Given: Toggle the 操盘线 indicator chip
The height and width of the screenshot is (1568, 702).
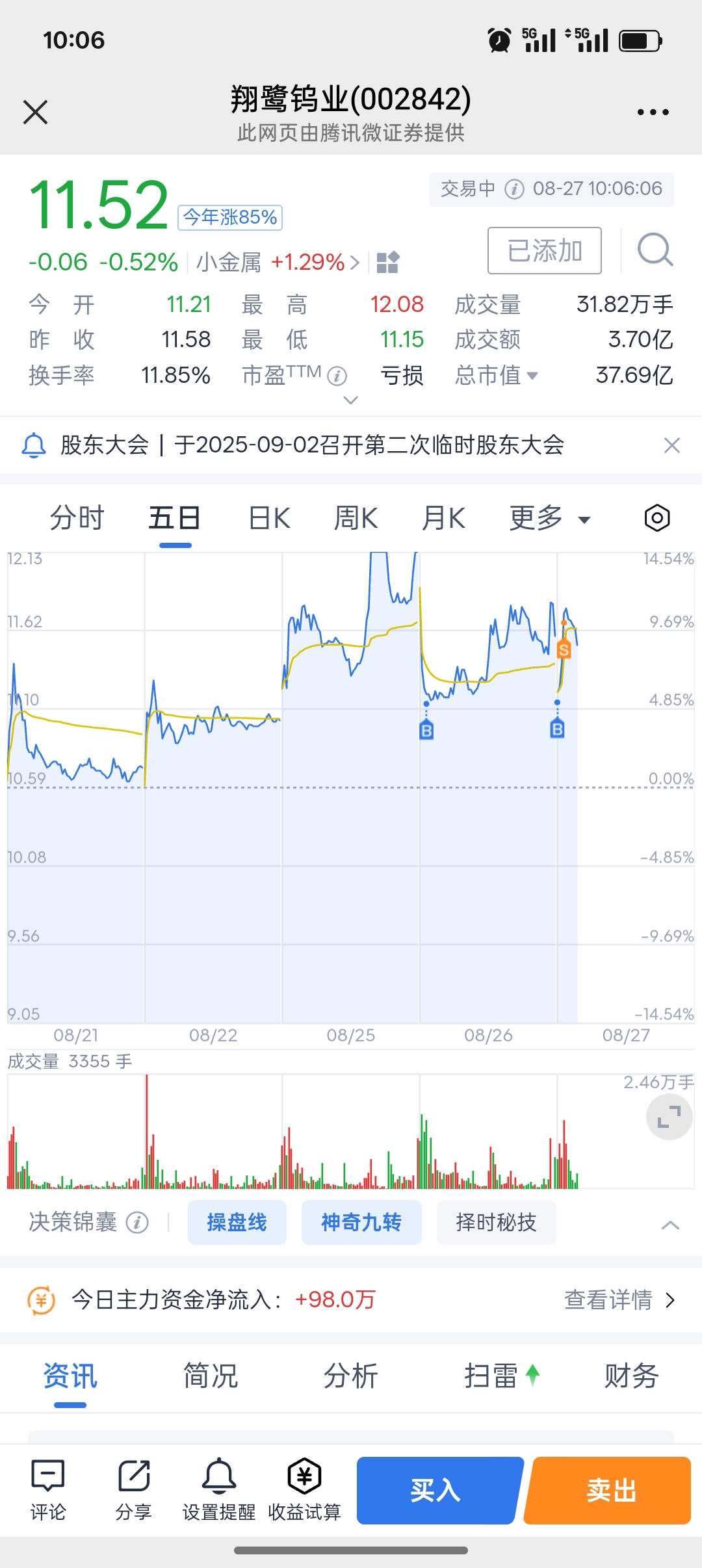Looking at the screenshot, I should pyautogui.click(x=237, y=1222).
